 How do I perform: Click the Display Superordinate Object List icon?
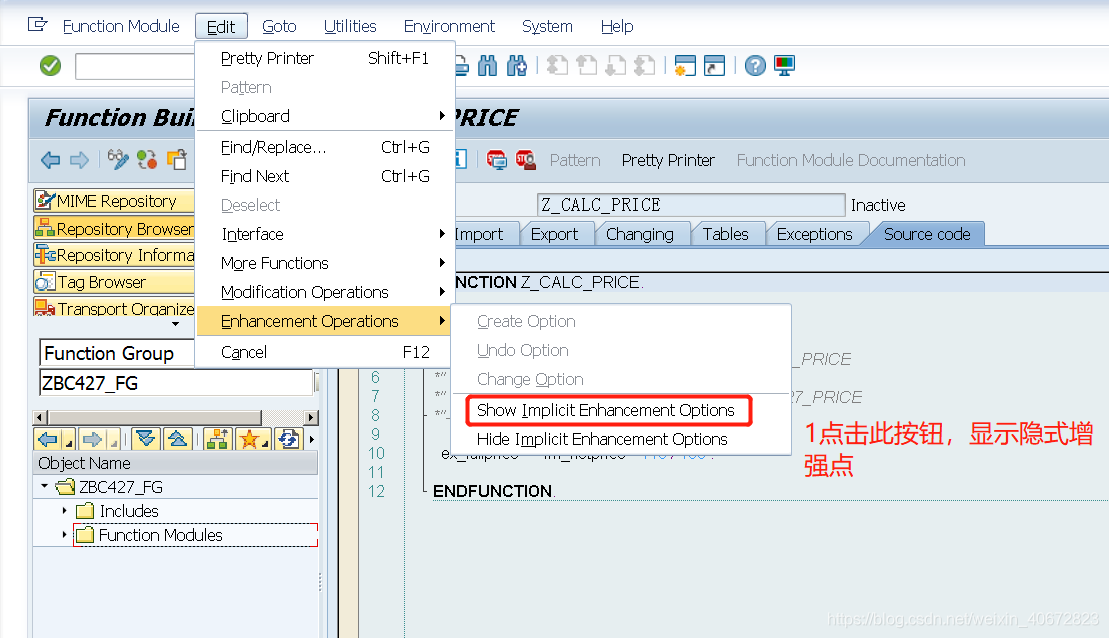[218, 439]
